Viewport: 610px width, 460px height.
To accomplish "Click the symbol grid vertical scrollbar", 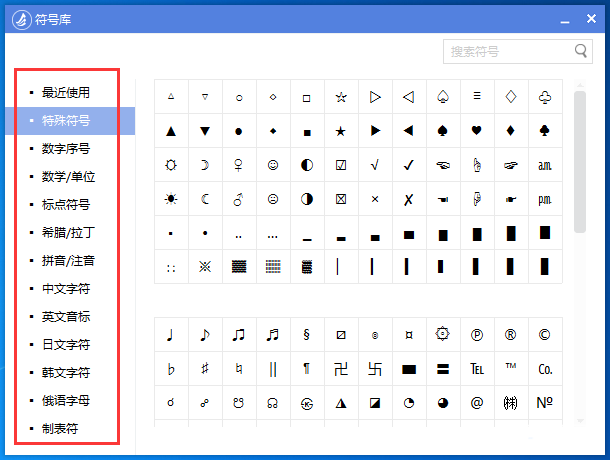I will coord(580,160).
